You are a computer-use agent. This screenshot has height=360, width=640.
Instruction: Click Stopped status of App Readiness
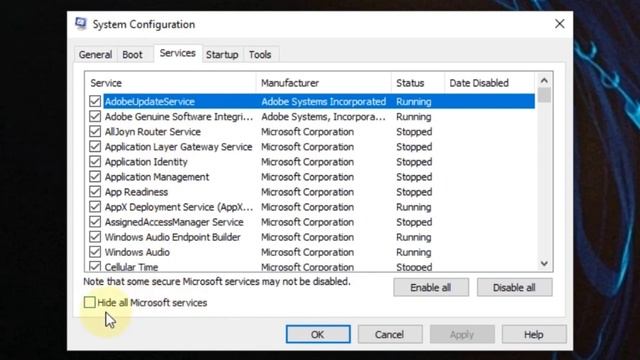point(414,192)
